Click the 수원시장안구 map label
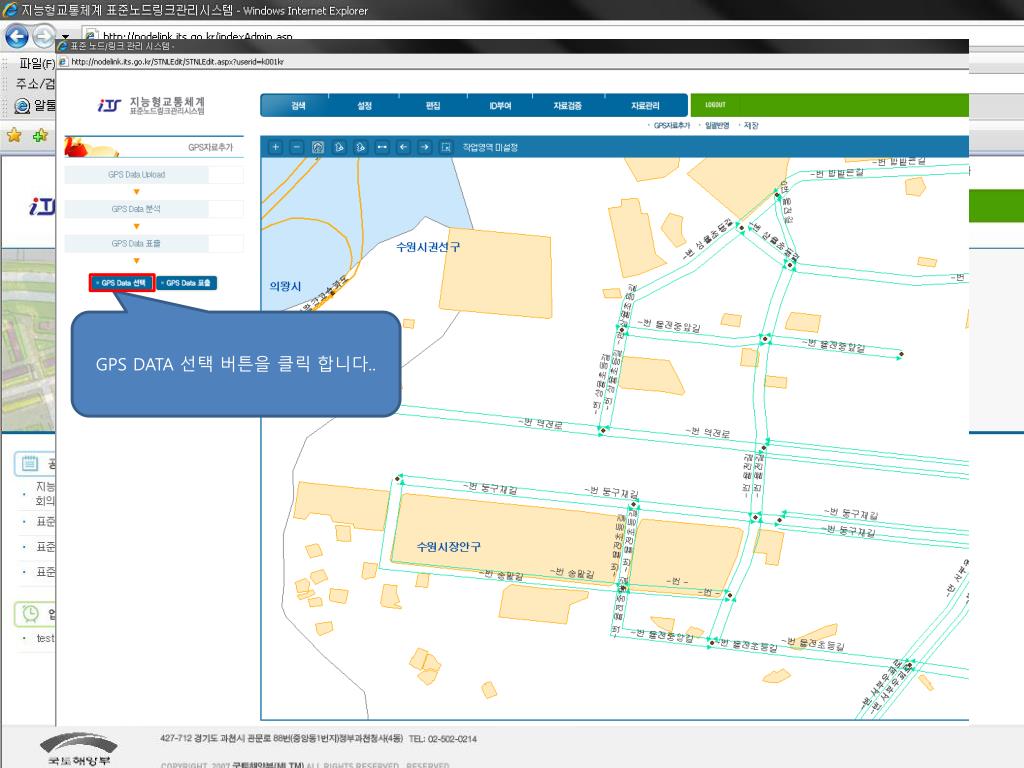The height and width of the screenshot is (768, 1024). click(449, 547)
